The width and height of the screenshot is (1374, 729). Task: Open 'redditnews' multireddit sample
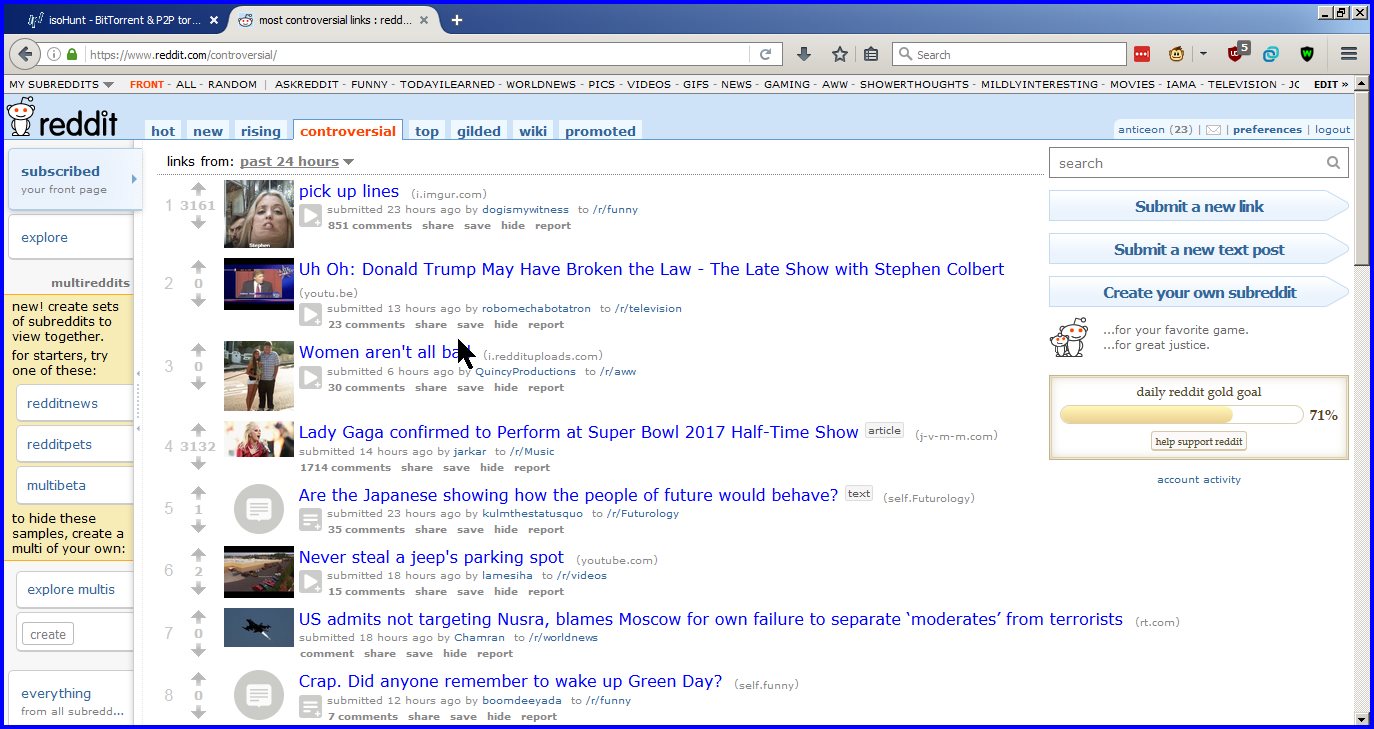click(74, 402)
